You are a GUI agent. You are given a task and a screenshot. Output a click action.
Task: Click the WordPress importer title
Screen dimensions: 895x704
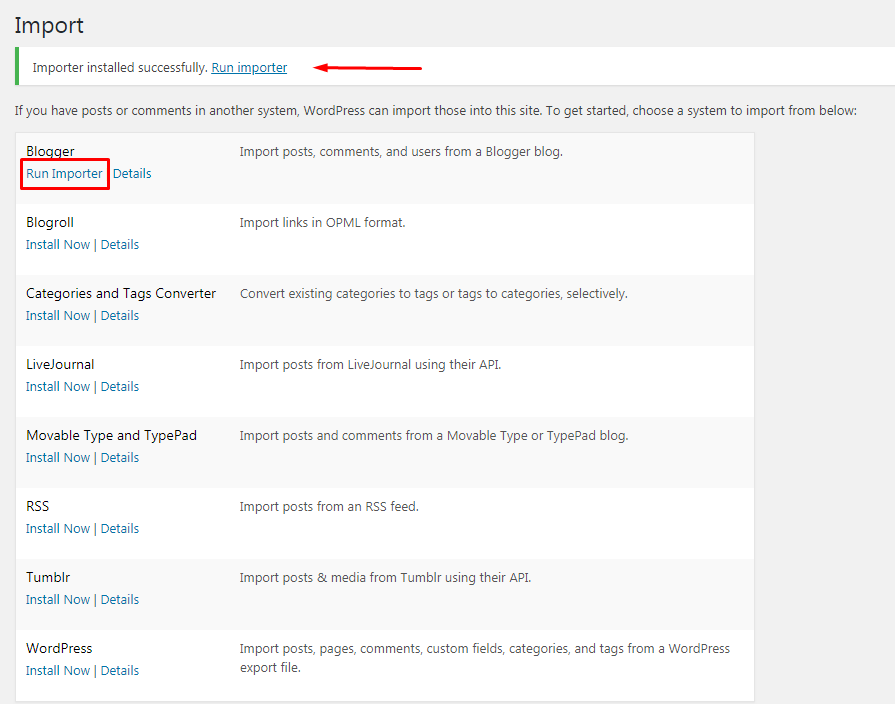59,648
